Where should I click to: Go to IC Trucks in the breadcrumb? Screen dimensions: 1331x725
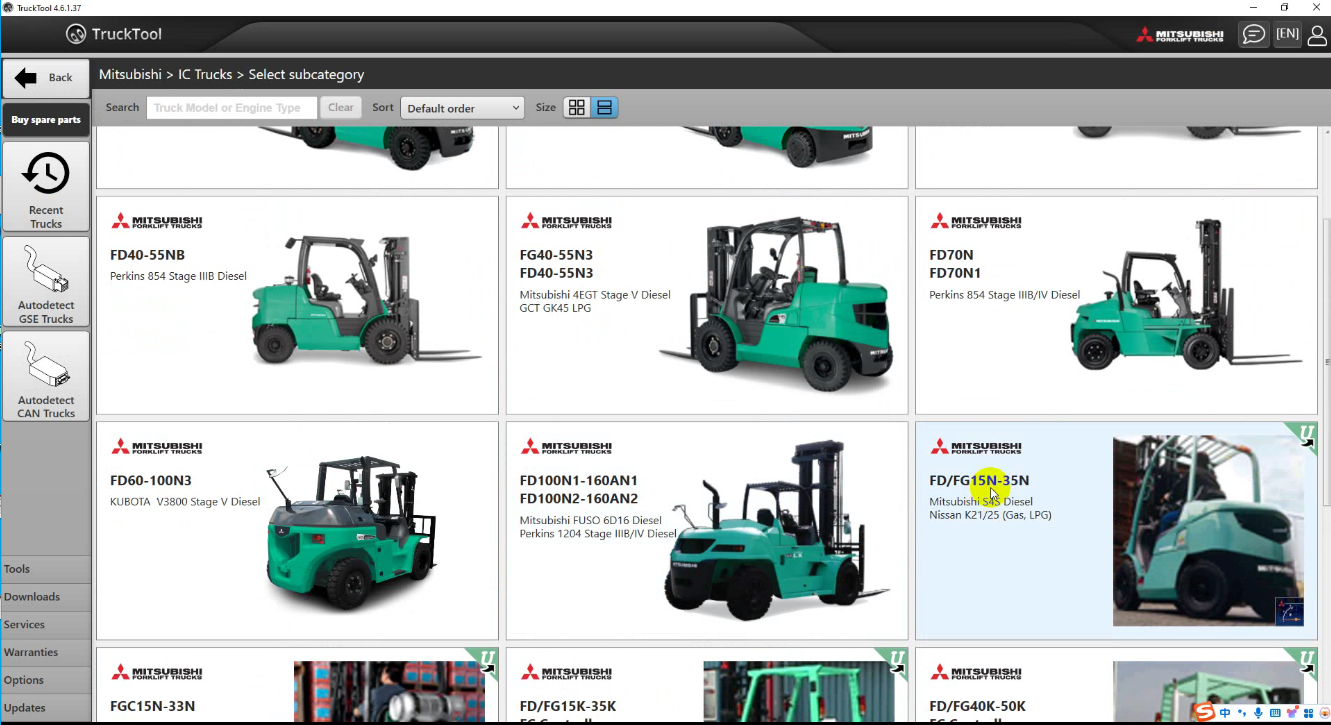[205, 75]
